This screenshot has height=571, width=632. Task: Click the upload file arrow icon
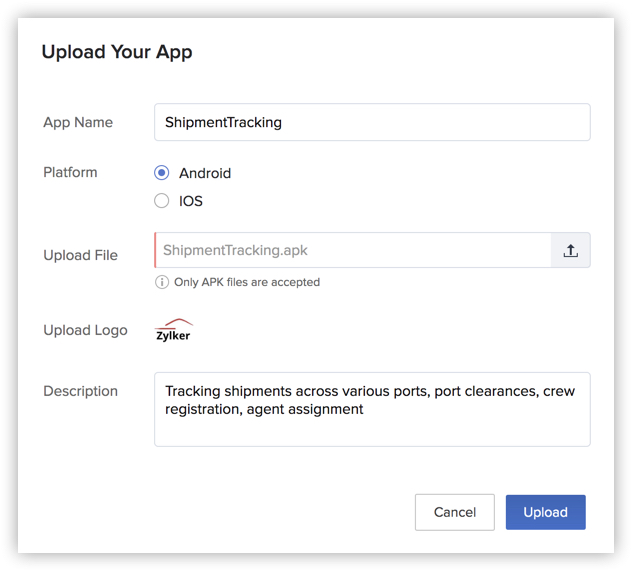(x=570, y=251)
